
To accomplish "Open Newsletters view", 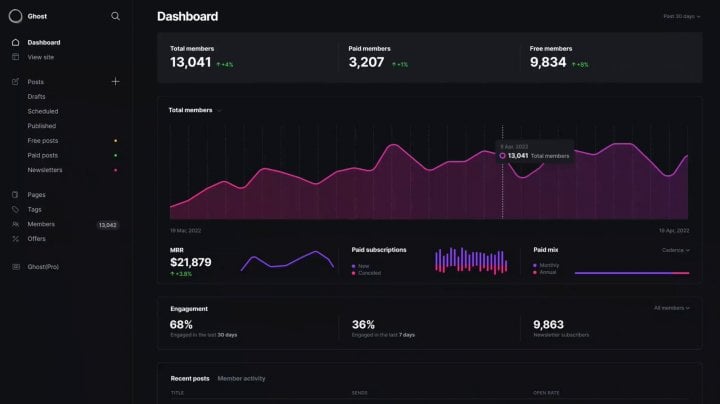I will tap(45, 170).
